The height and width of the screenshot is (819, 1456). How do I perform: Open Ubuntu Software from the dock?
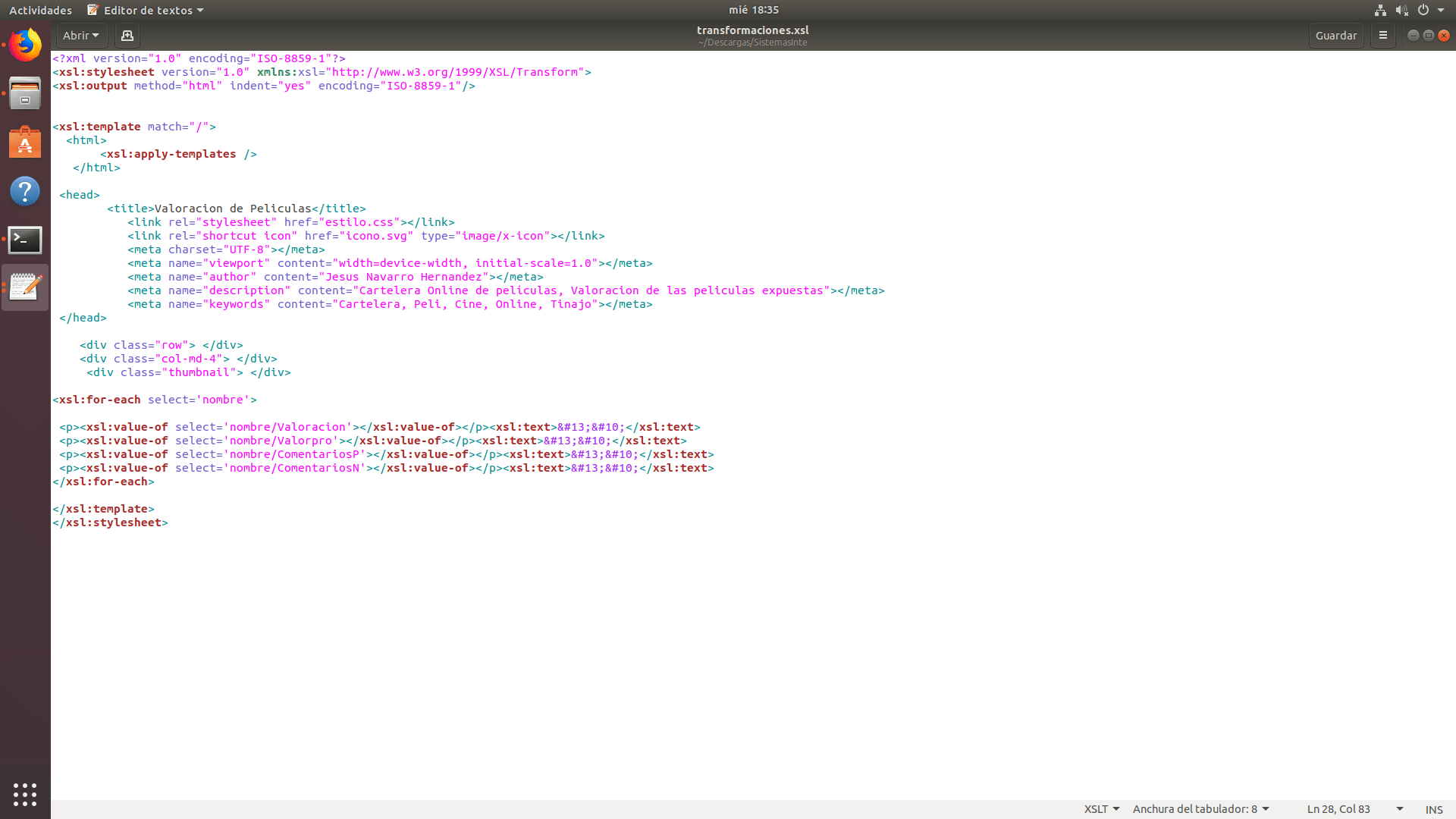25,142
